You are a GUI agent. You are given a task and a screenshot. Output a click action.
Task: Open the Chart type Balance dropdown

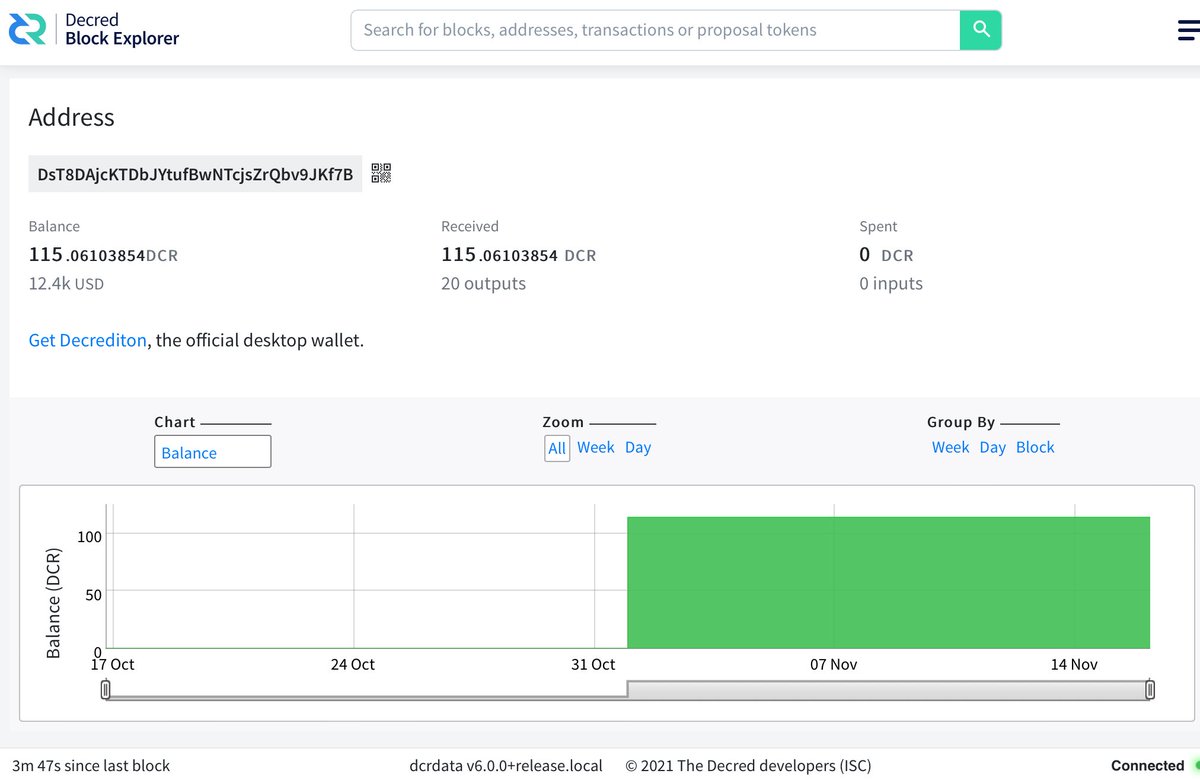212,452
